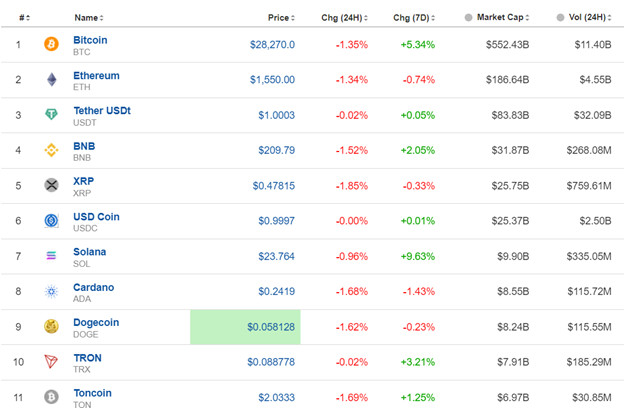
Task: Click the Toncoin logo icon
Action: (x=51, y=397)
